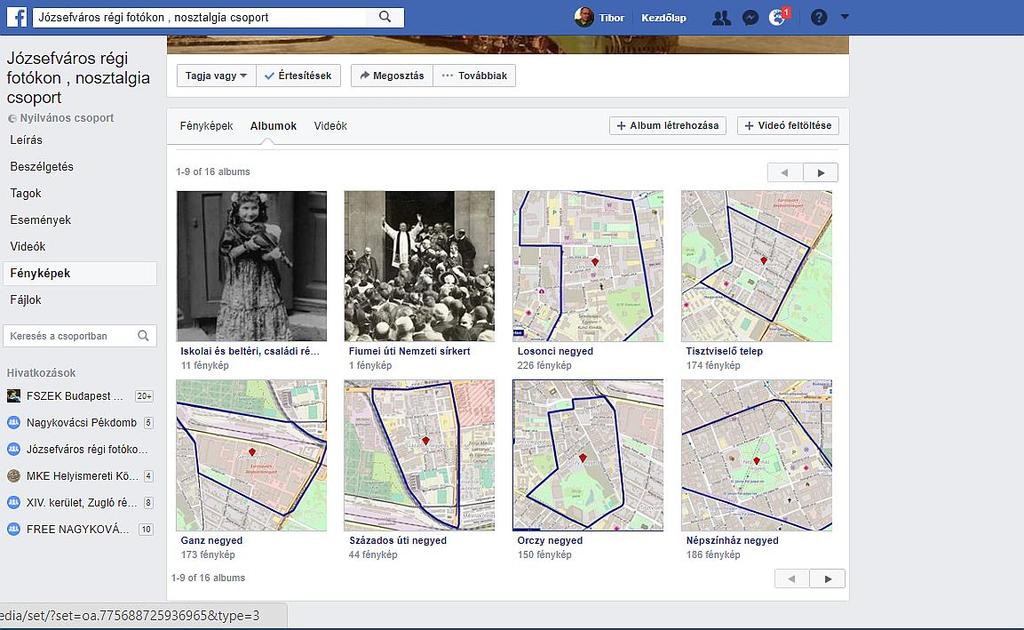Open Losonci negyed map thumbnail
Screen dimensions: 1024x630
click(588, 266)
